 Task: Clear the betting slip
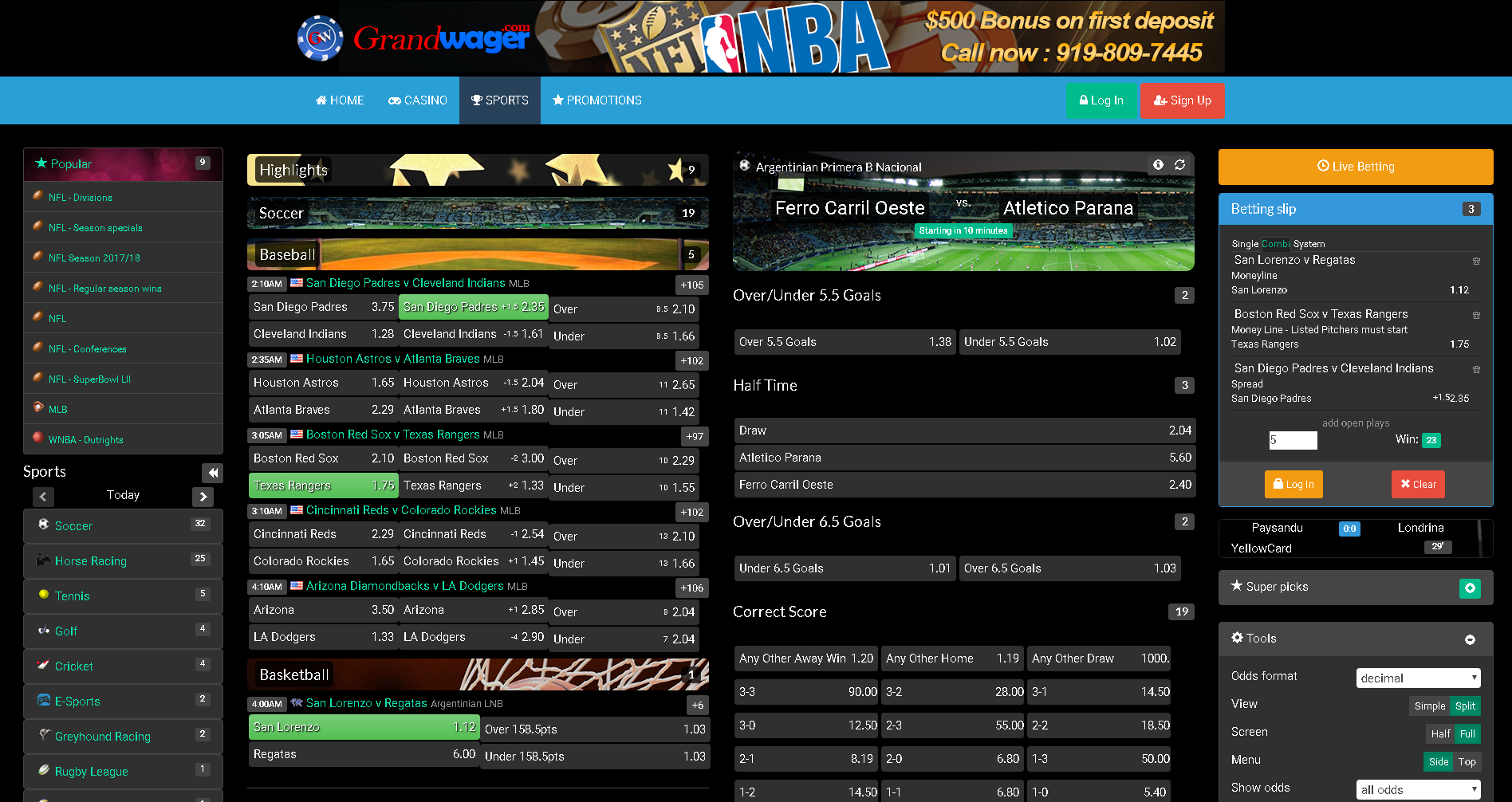point(1418,484)
